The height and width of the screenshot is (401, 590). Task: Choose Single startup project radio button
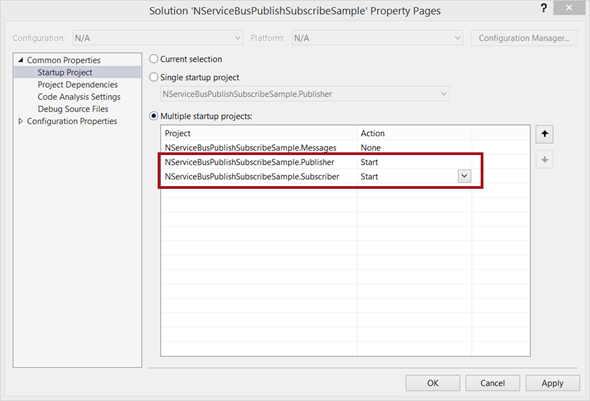point(154,77)
